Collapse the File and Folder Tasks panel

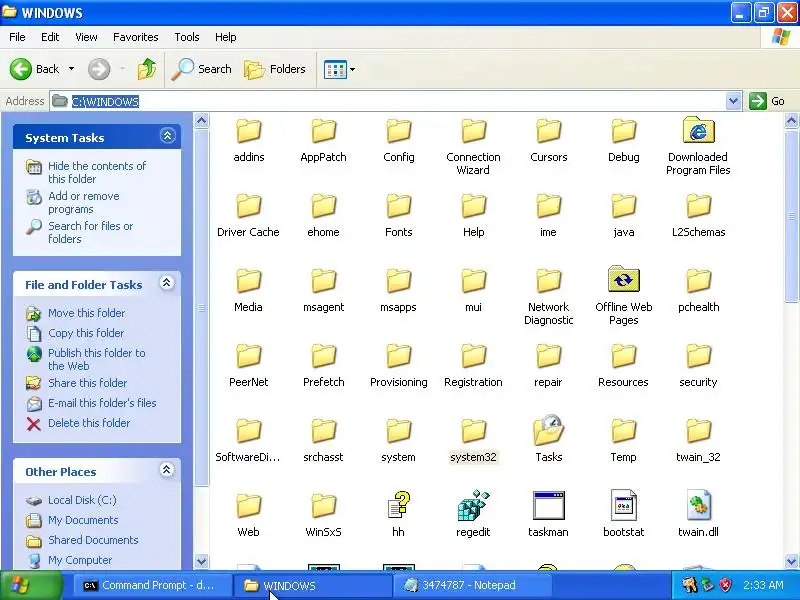166,283
